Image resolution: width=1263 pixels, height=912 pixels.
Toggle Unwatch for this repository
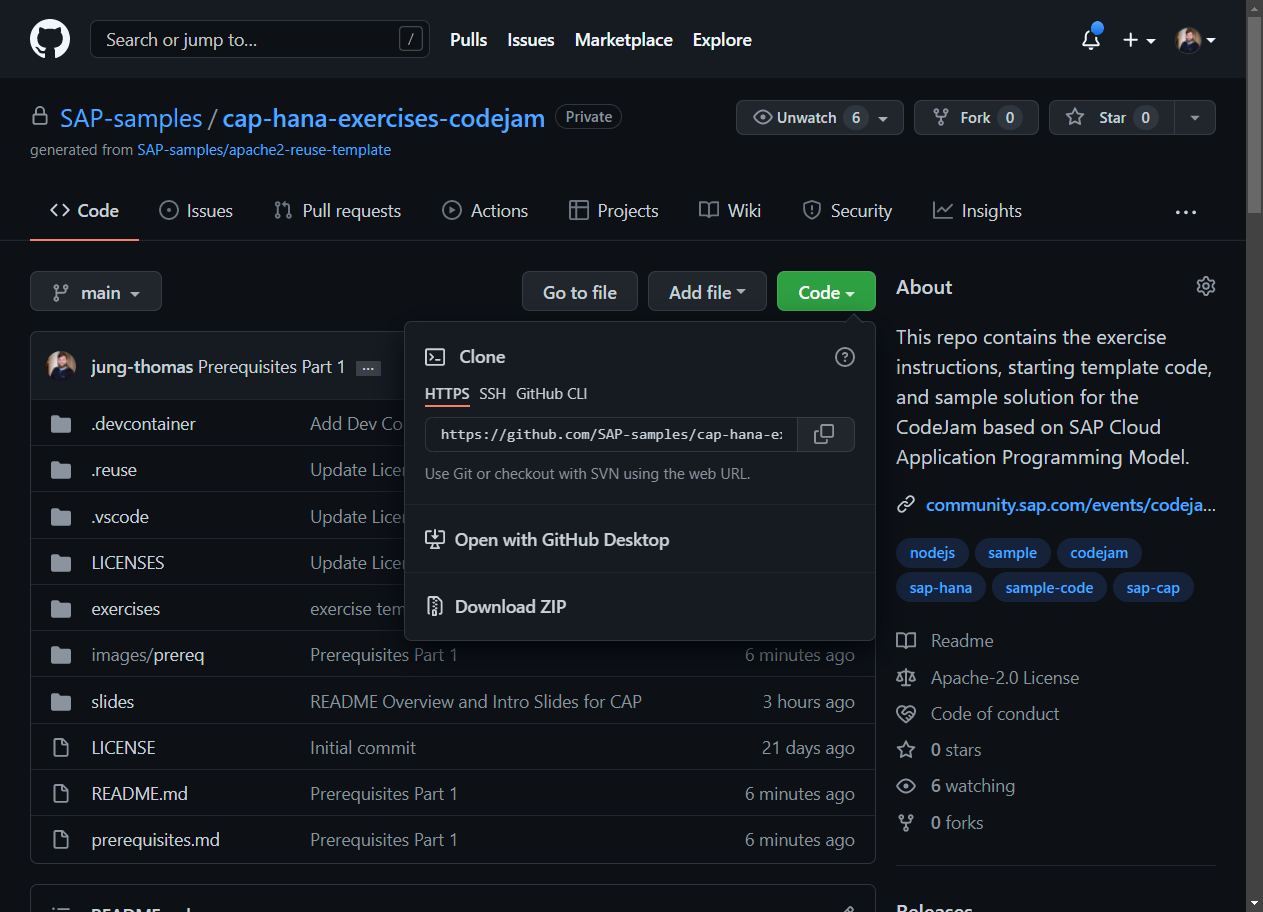pos(806,118)
